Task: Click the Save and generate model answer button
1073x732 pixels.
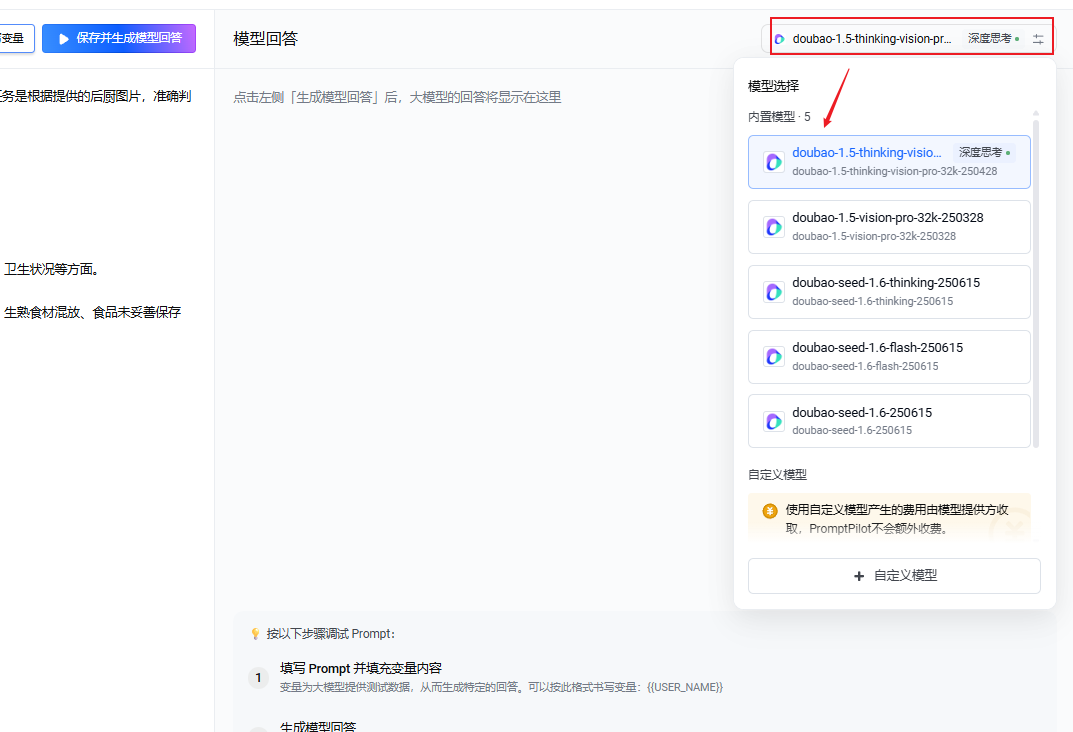Action: [119, 38]
